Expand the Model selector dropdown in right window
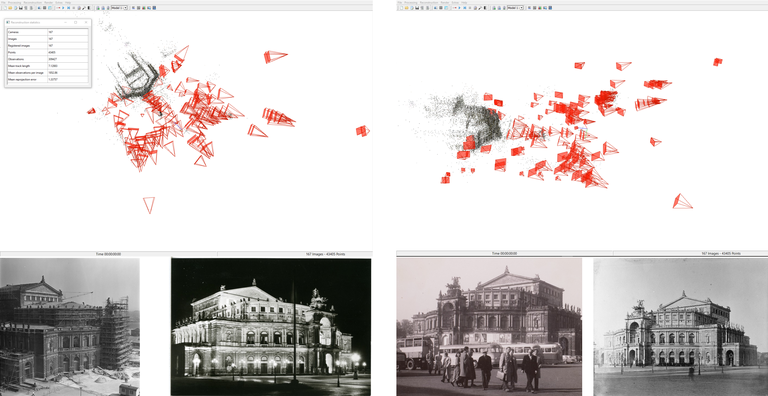The height and width of the screenshot is (396, 768). (515, 8)
